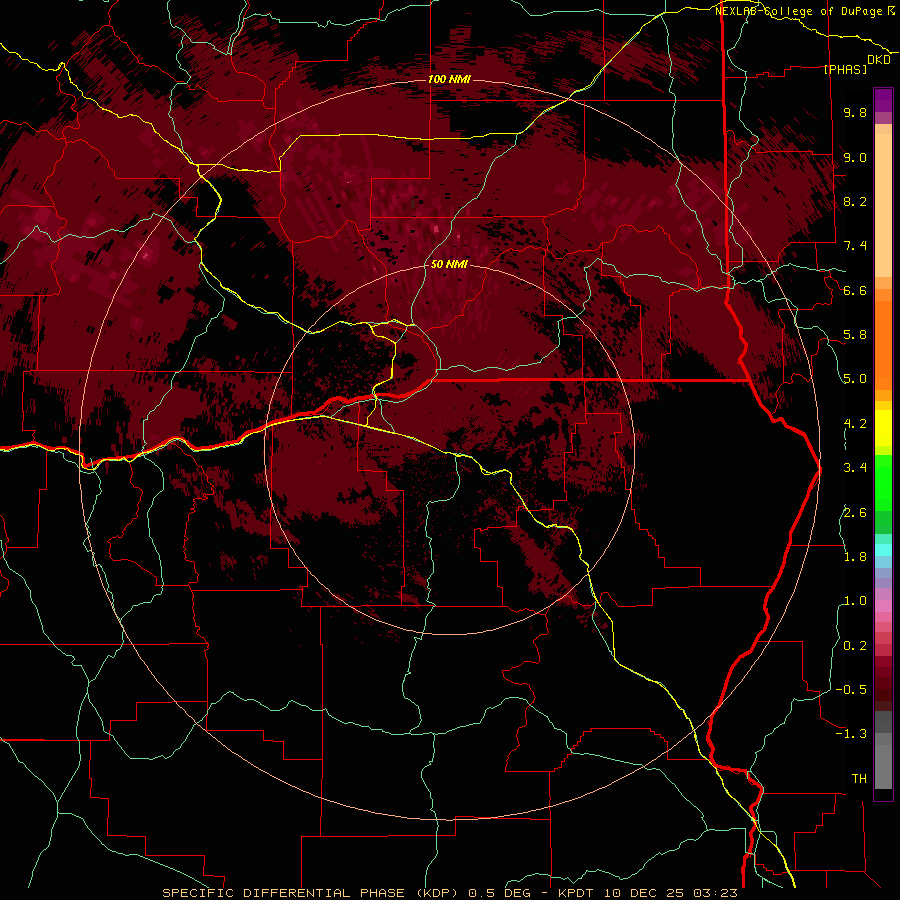Screen dimensions: 900x900
Task: Select the 9.0 value on the scale
Action: tap(855, 157)
